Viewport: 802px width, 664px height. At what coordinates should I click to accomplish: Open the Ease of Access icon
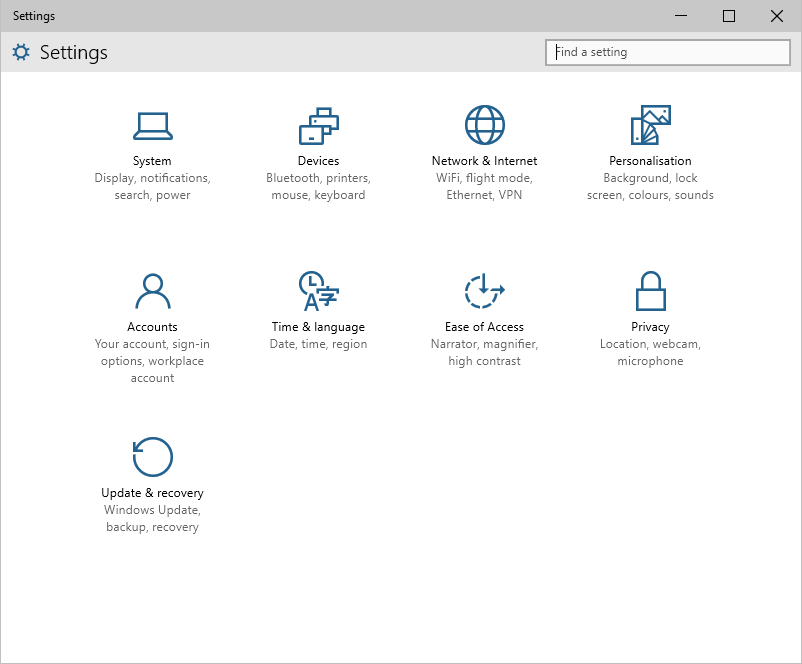coord(484,291)
